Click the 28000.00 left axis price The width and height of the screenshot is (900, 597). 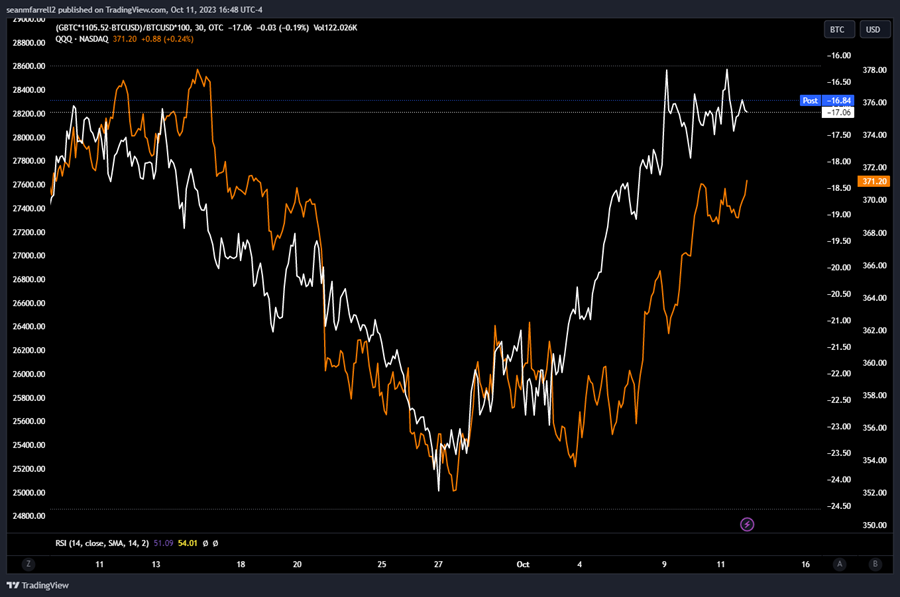coord(29,137)
